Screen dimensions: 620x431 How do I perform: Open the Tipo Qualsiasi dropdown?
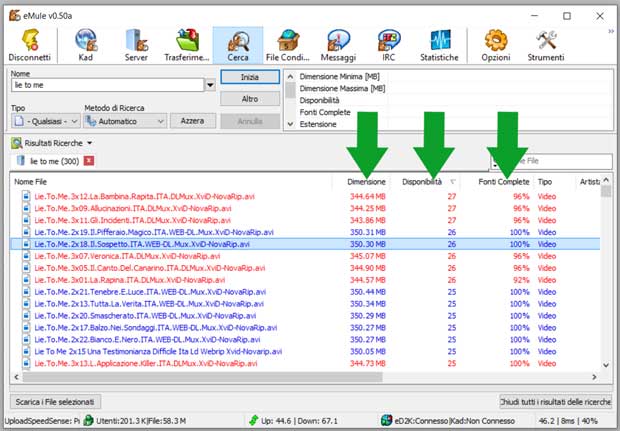(x=46, y=121)
